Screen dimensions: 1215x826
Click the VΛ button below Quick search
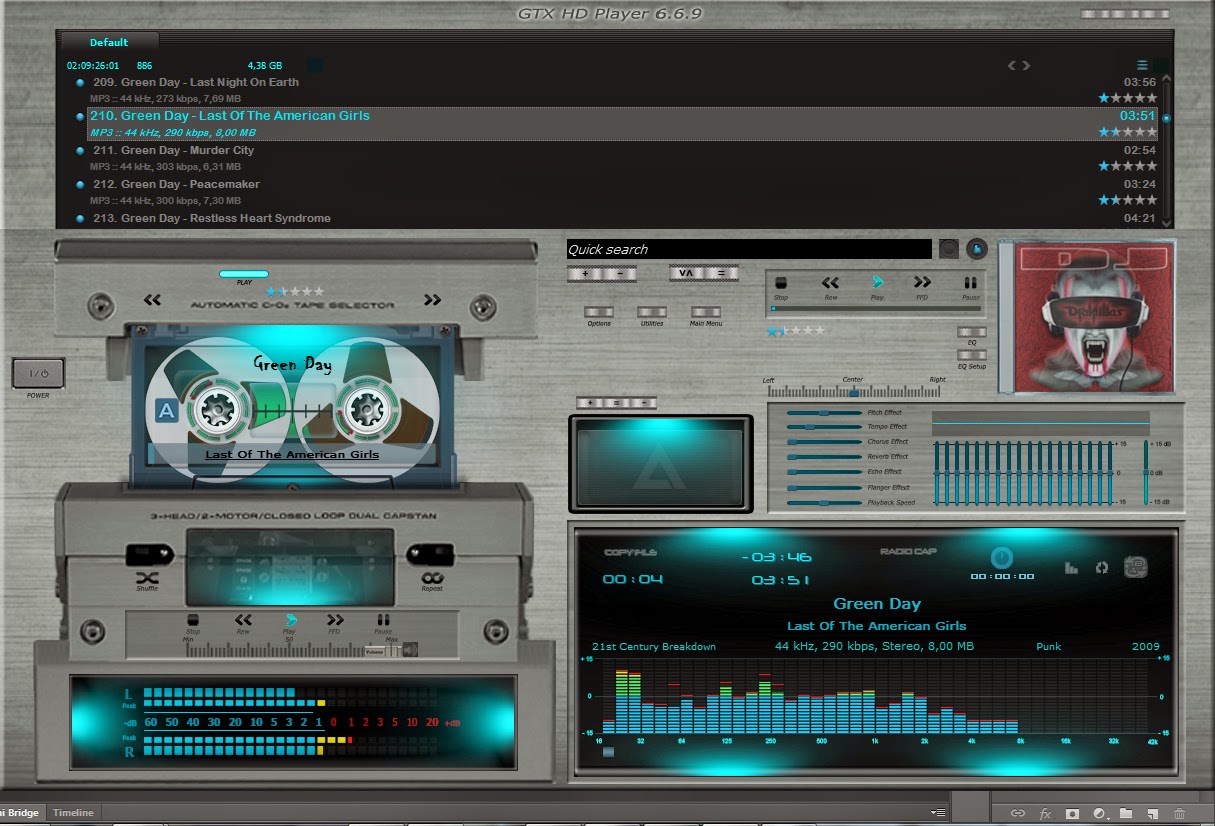(x=686, y=273)
